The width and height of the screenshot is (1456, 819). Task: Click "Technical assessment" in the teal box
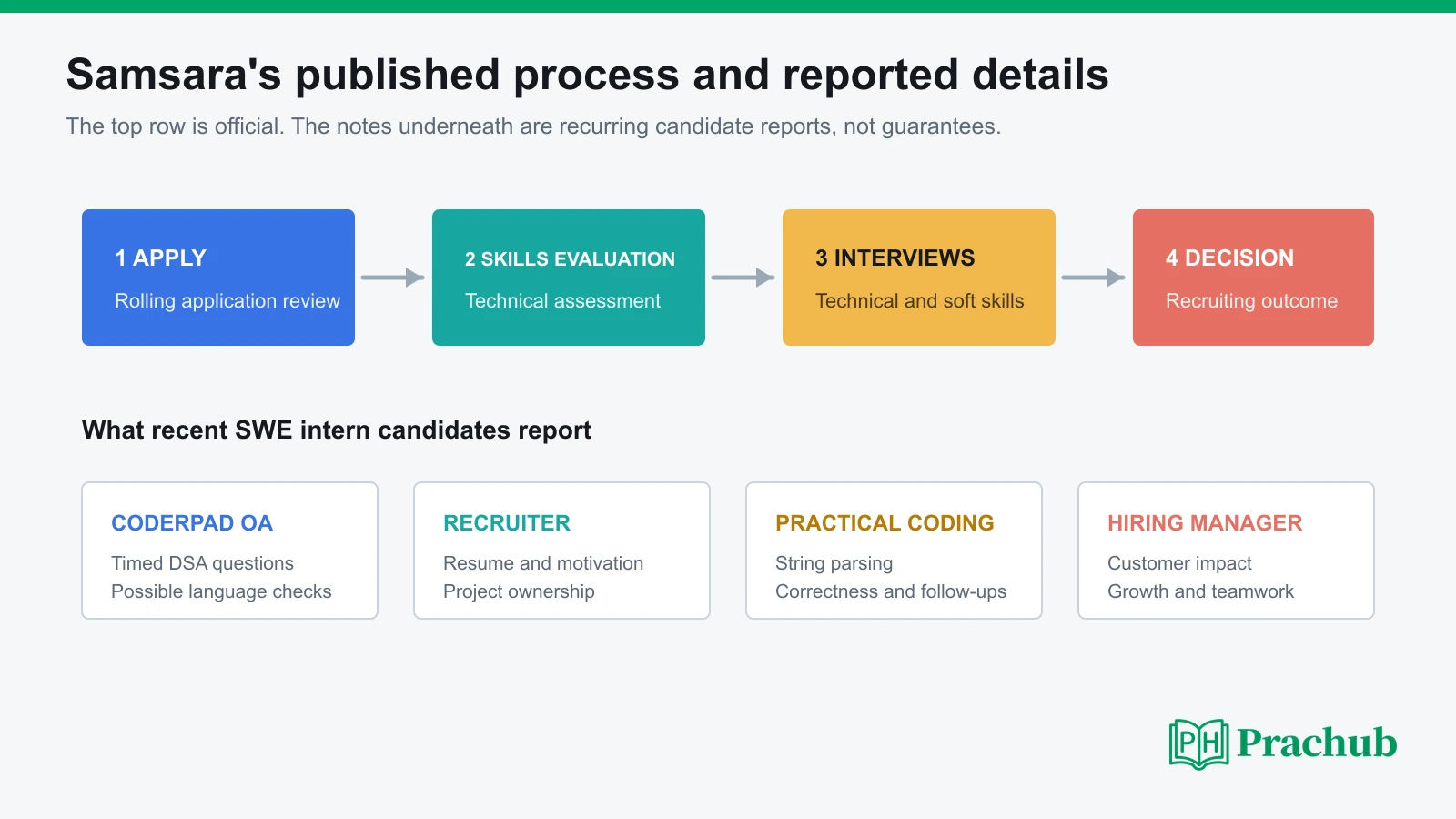(562, 301)
